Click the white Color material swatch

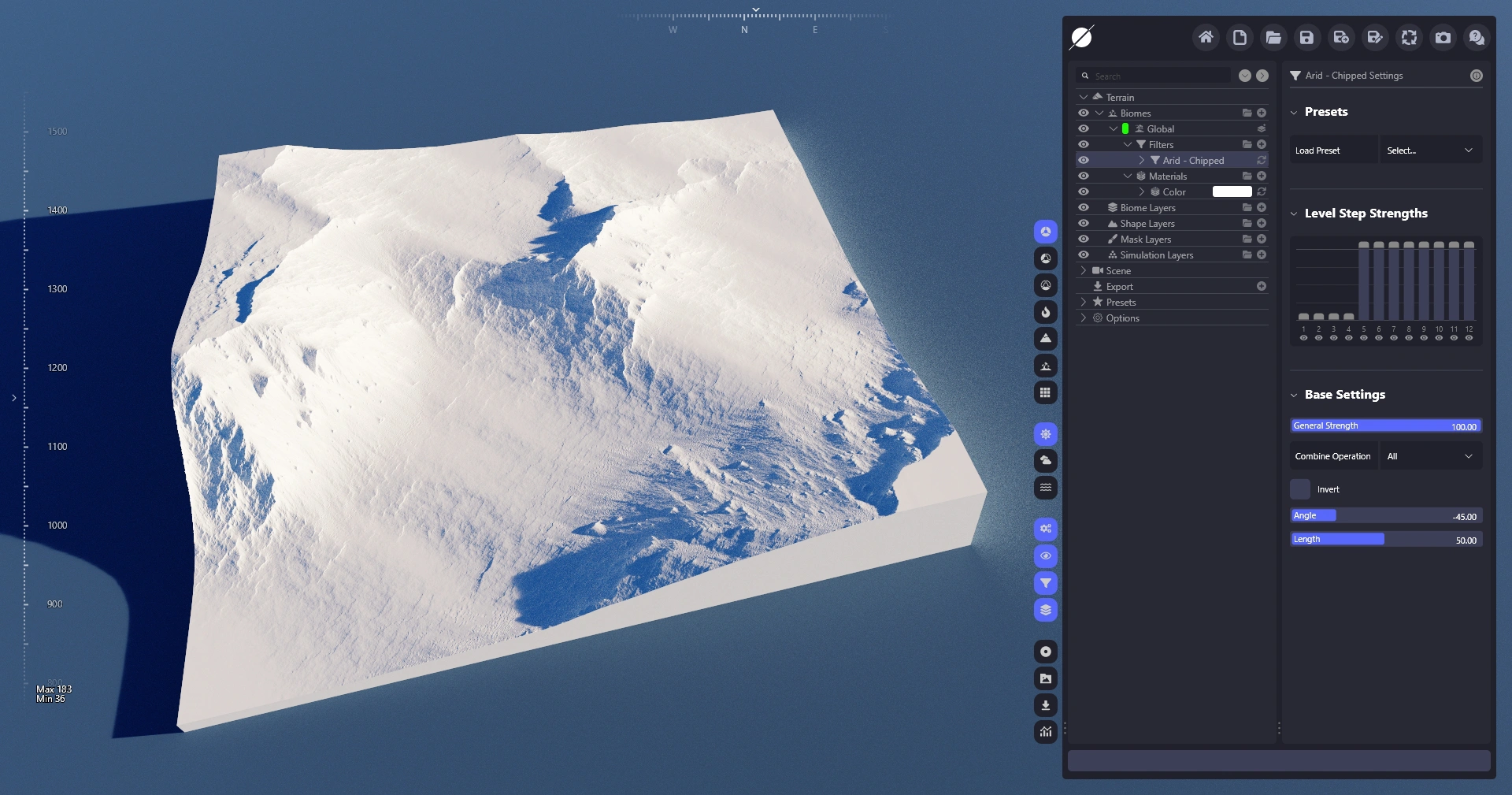coord(1232,191)
